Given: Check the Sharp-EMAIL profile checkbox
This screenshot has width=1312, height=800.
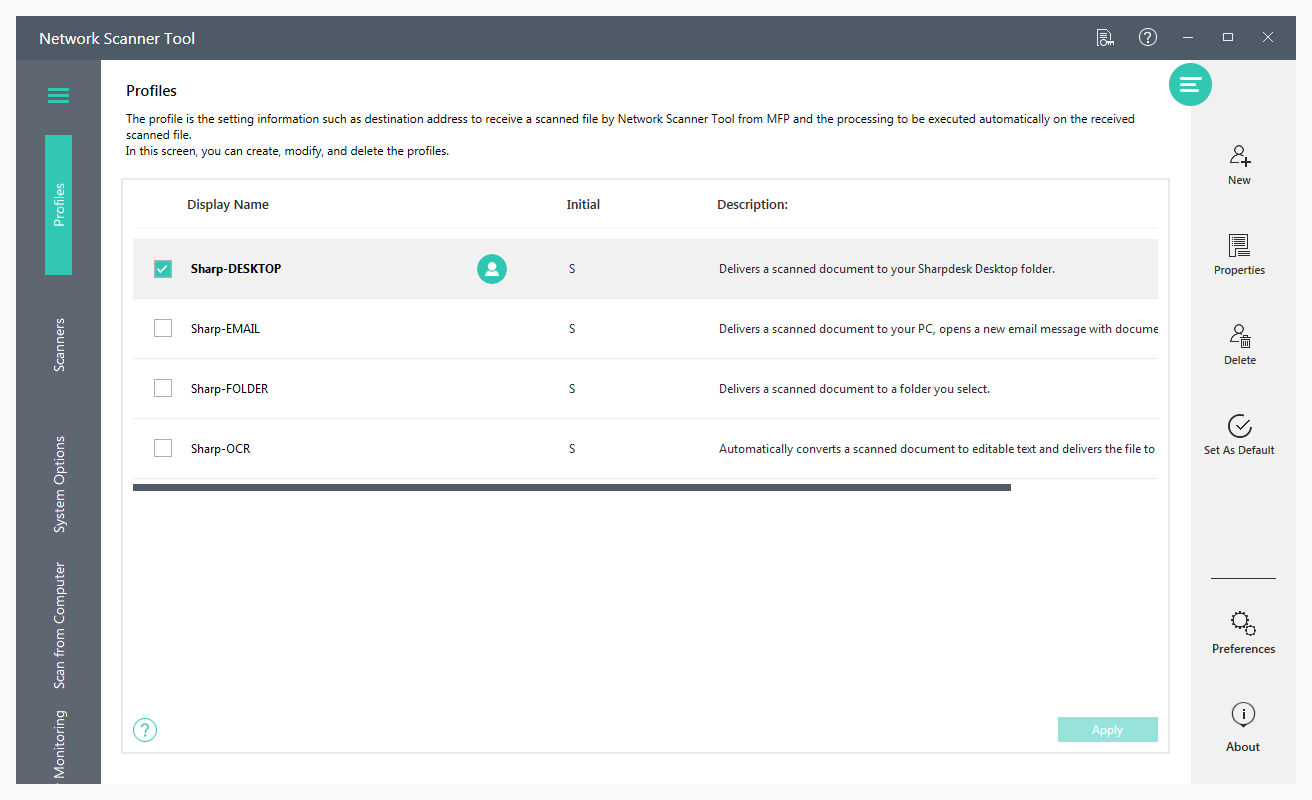Looking at the screenshot, I should (163, 329).
